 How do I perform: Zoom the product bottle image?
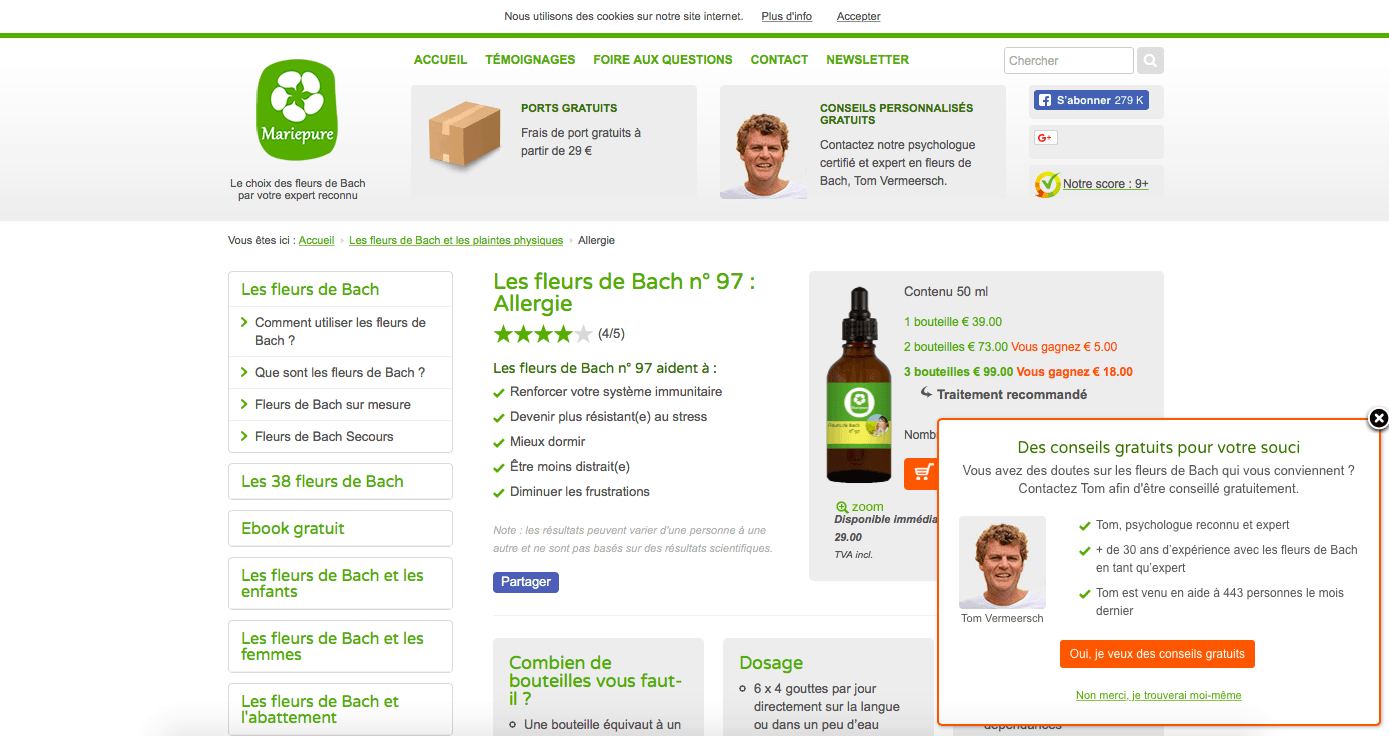859,507
